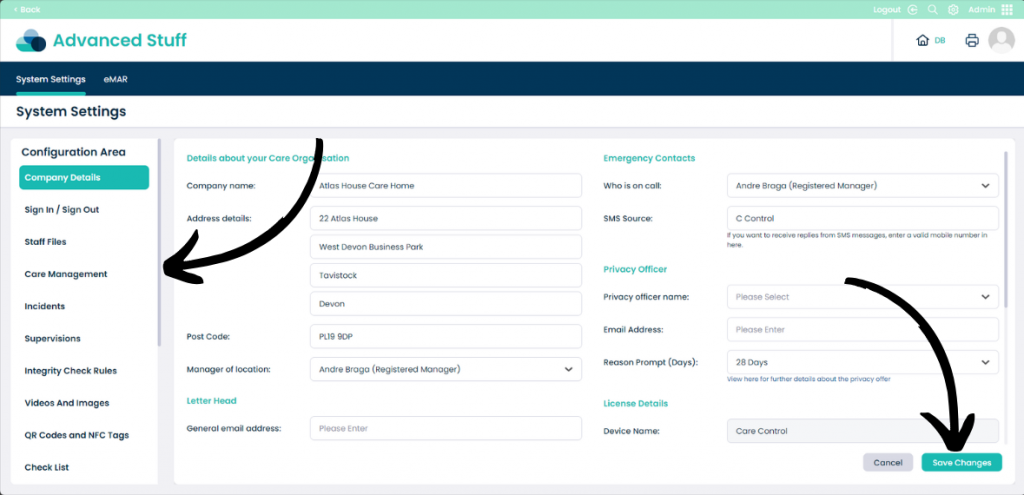Viewport: 1024px width, 495px height.
Task: Open the Reason Prompt (Days) dropdown
Action: (863, 362)
